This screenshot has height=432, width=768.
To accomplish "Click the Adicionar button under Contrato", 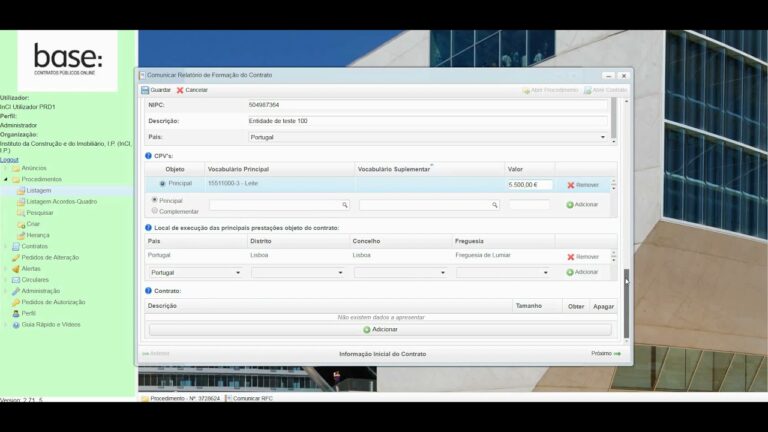I will [380, 330].
